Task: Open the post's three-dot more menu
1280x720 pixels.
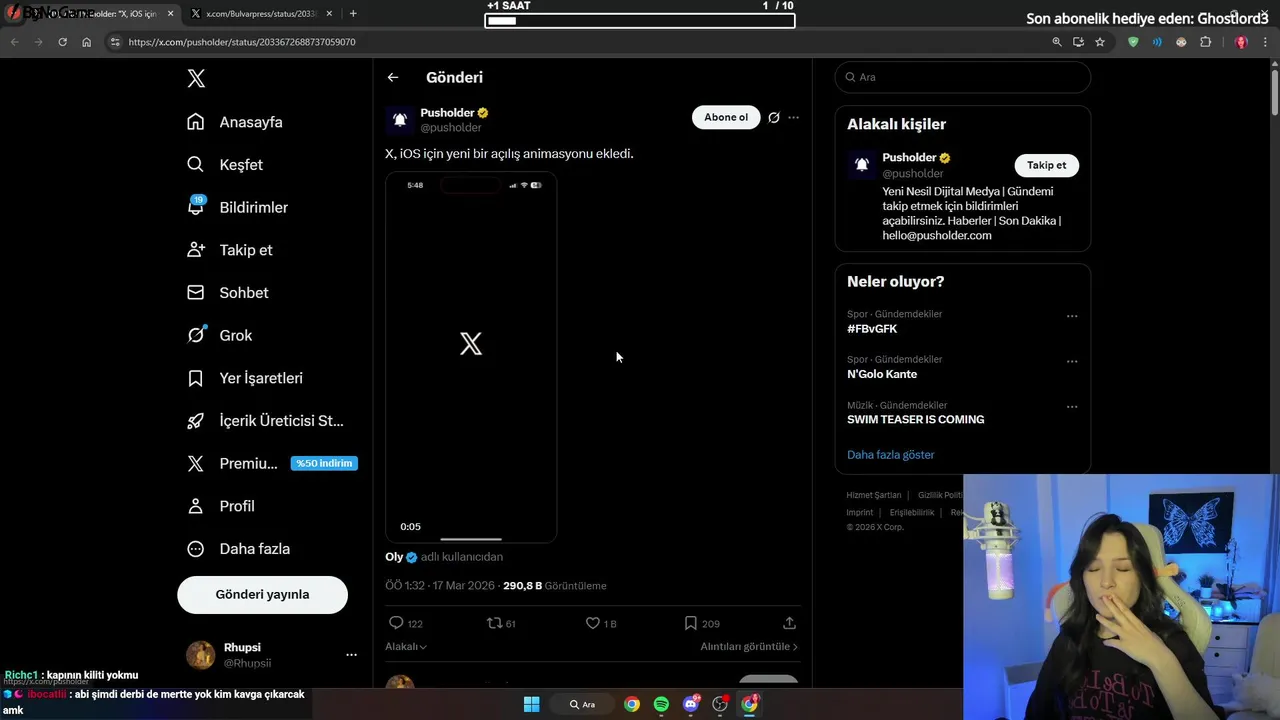Action: pyautogui.click(x=794, y=117)
